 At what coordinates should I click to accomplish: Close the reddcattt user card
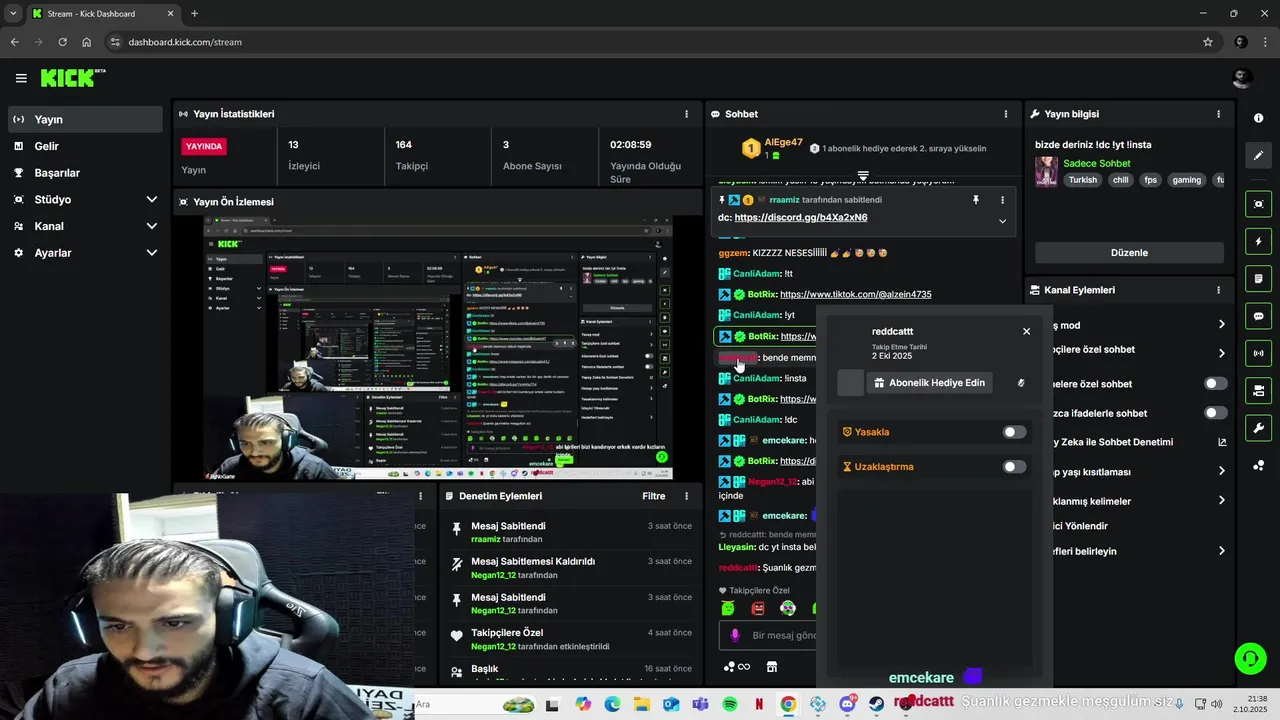pos(1026,331)
